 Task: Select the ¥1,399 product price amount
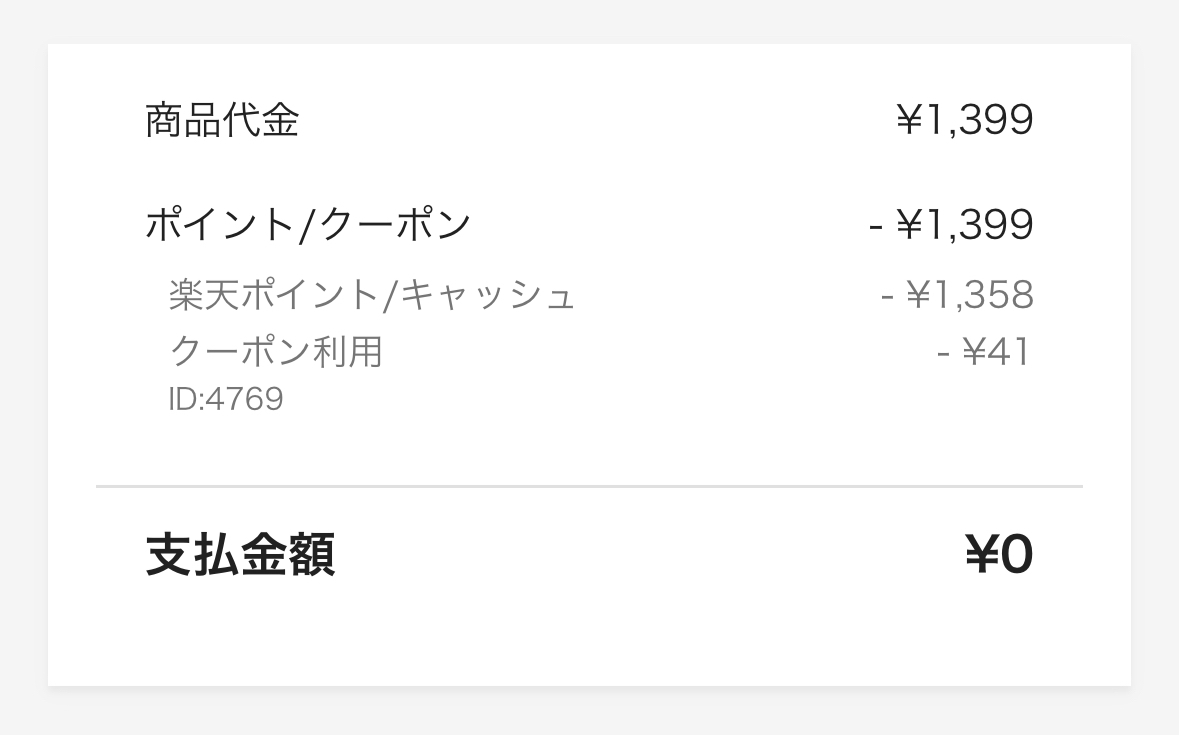pos(965,119)
